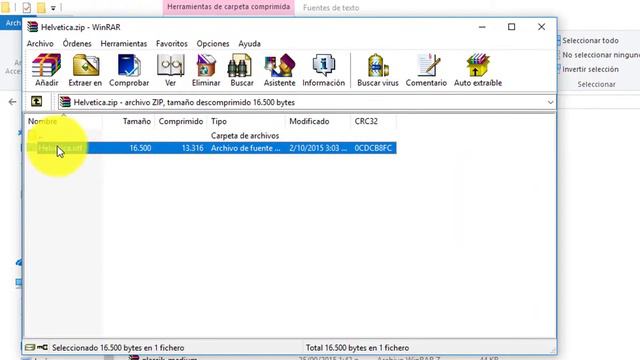Click Explorer quick access checkmark icon
The image size is (640, 360).
point(27,7)
